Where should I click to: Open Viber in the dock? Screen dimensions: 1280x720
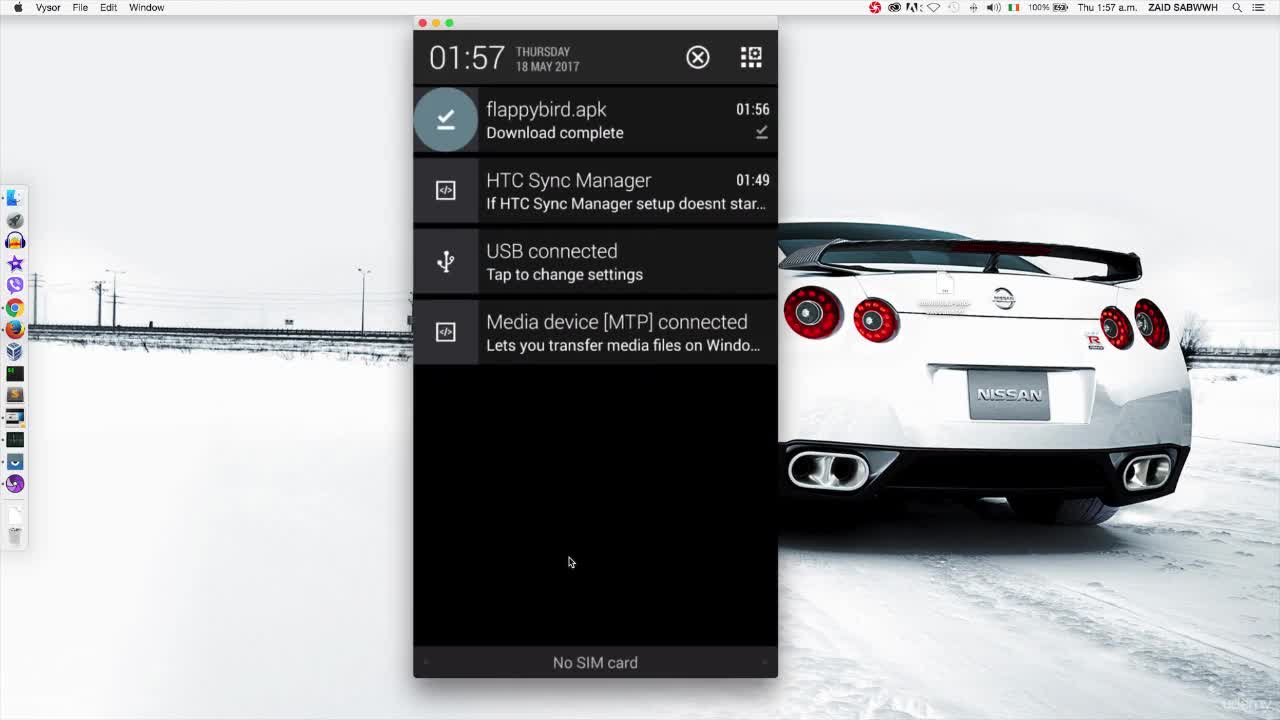coord(14,286)
